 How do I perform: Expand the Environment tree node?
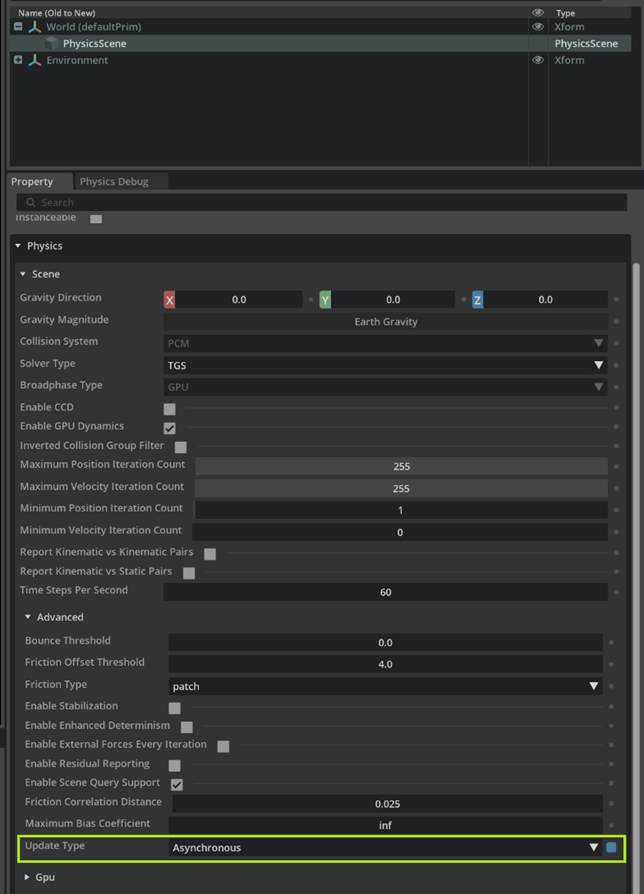(18, 60)
